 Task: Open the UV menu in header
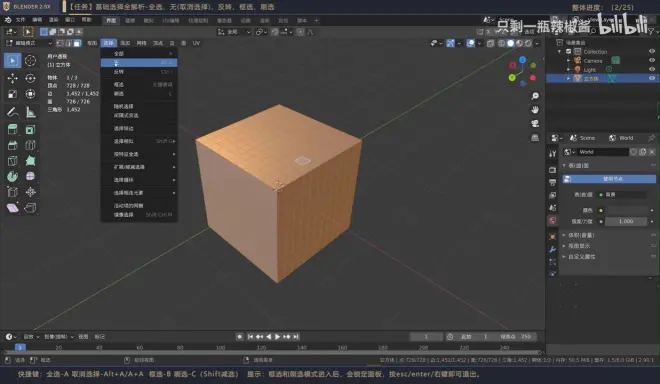pos(196,43)
